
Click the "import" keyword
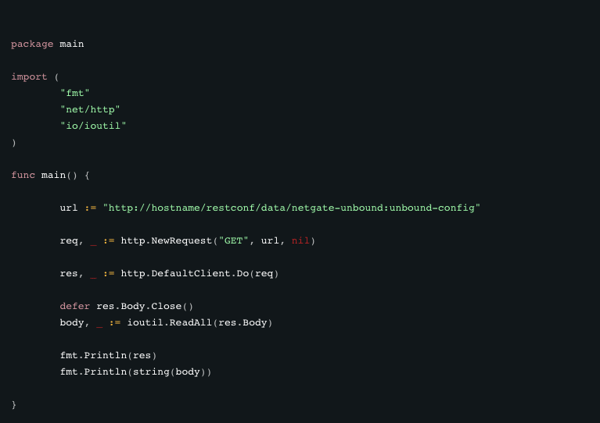pyautogui.click(x=28, y=77)
